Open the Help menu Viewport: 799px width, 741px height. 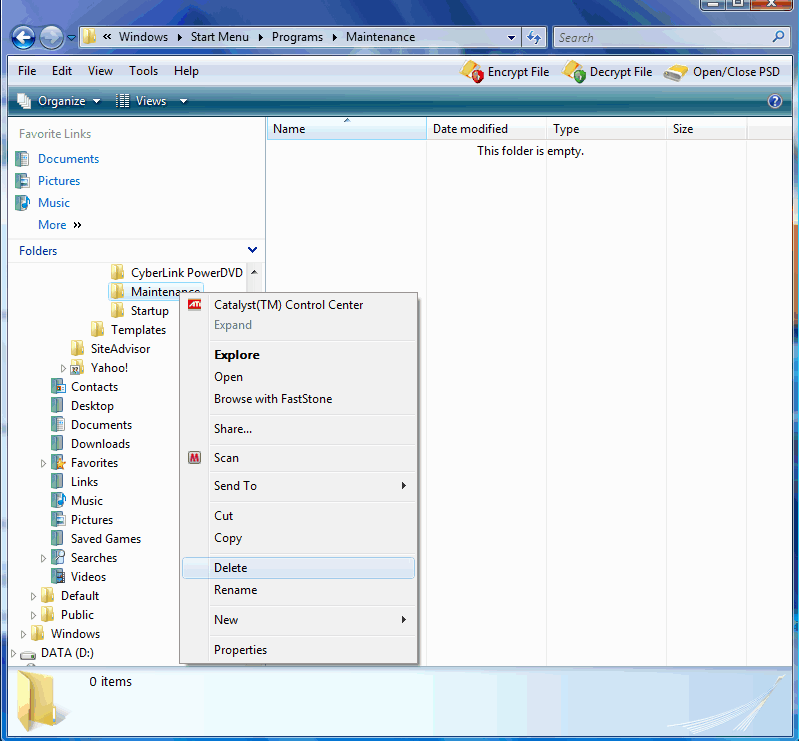click(x=186, y=71)
